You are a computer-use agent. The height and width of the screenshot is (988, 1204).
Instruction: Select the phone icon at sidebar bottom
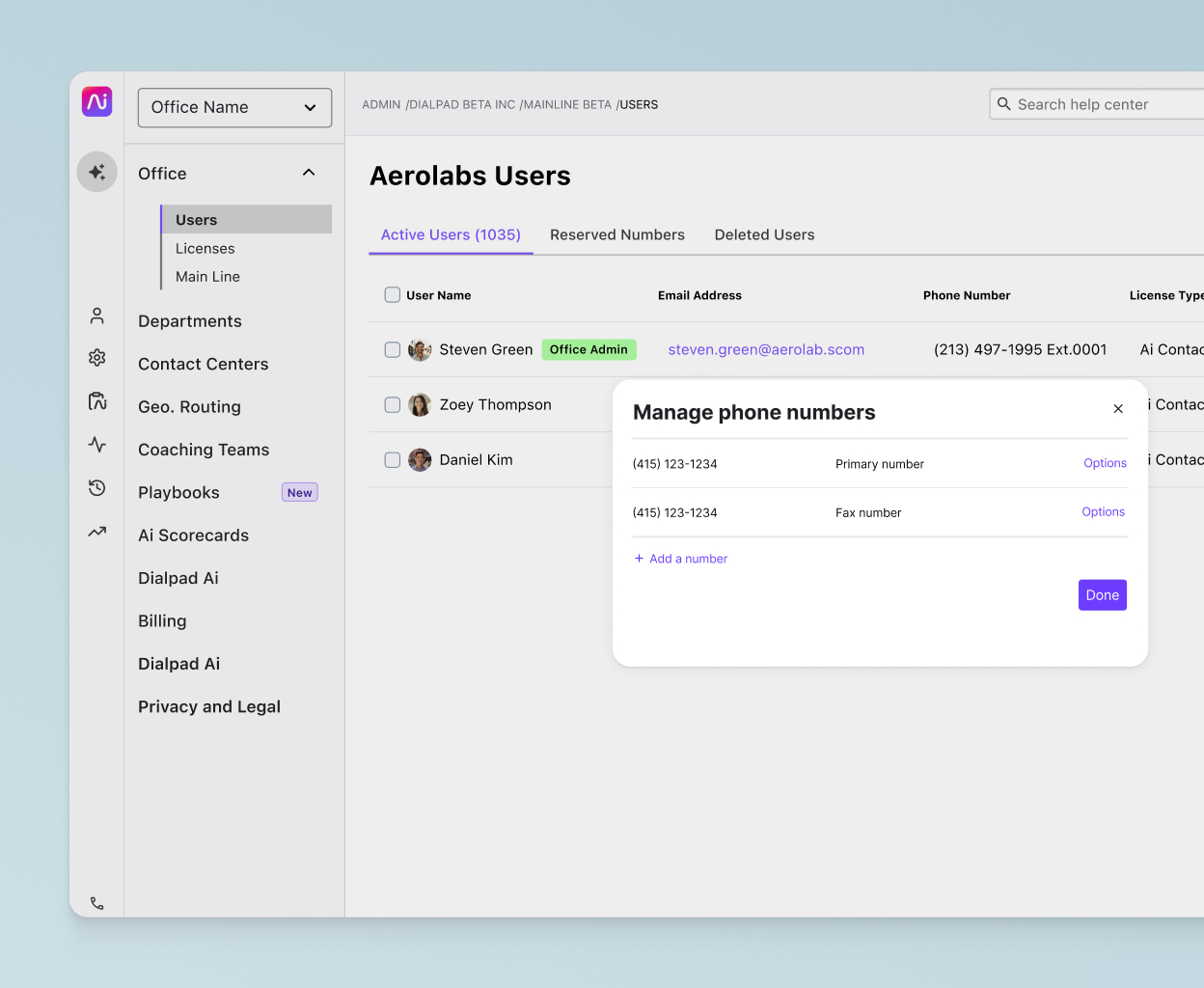click(x=96, y=902)
